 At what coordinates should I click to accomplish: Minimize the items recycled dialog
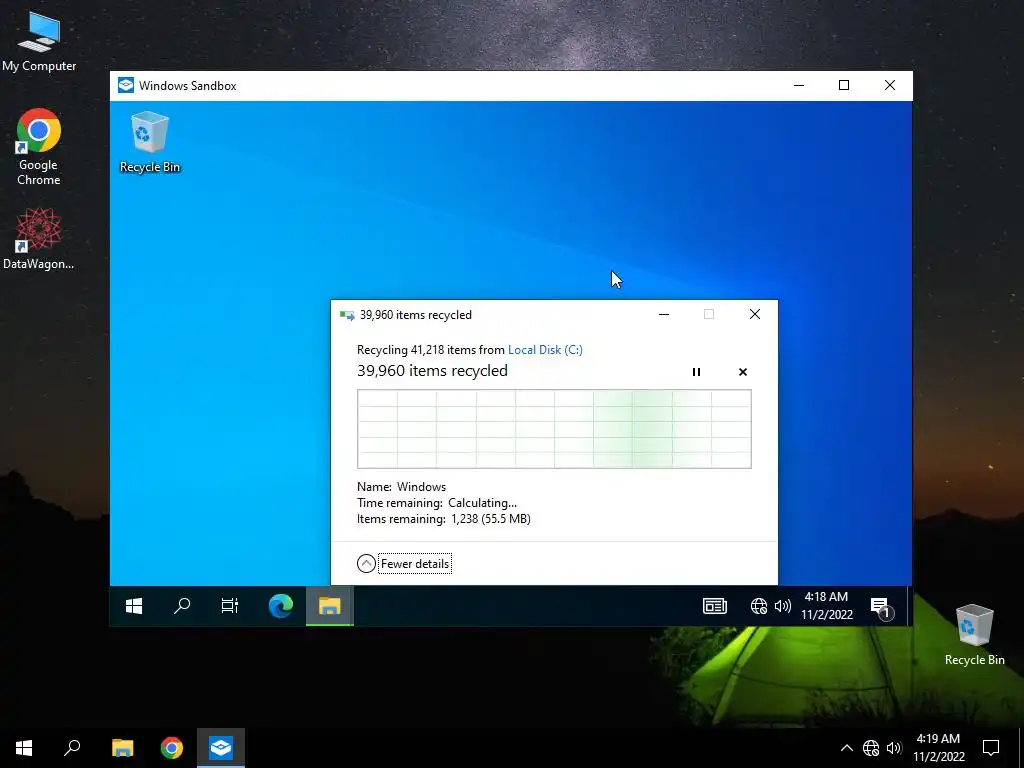pos(664,314)
